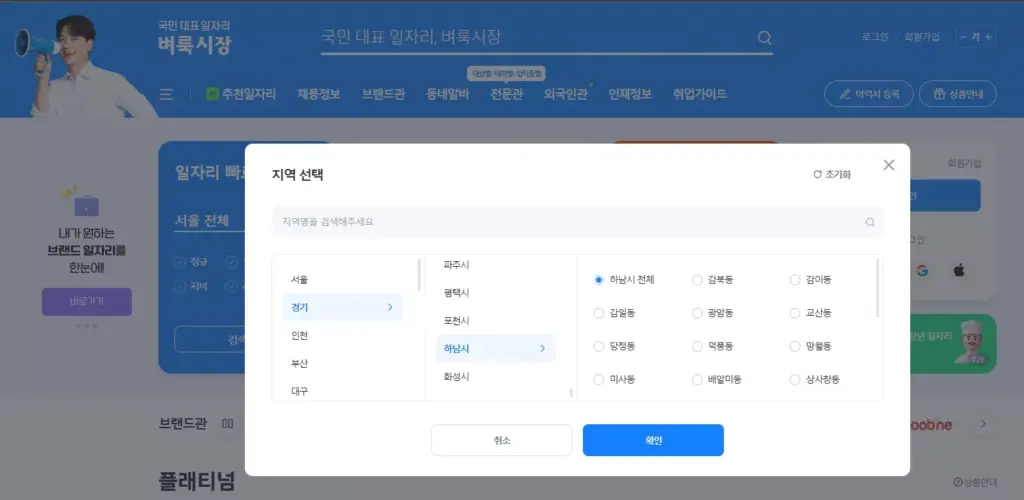The width and height of the screenshot is (1024, 500).
Task: Open 취업가이드 menu
Action: (700, 95)
